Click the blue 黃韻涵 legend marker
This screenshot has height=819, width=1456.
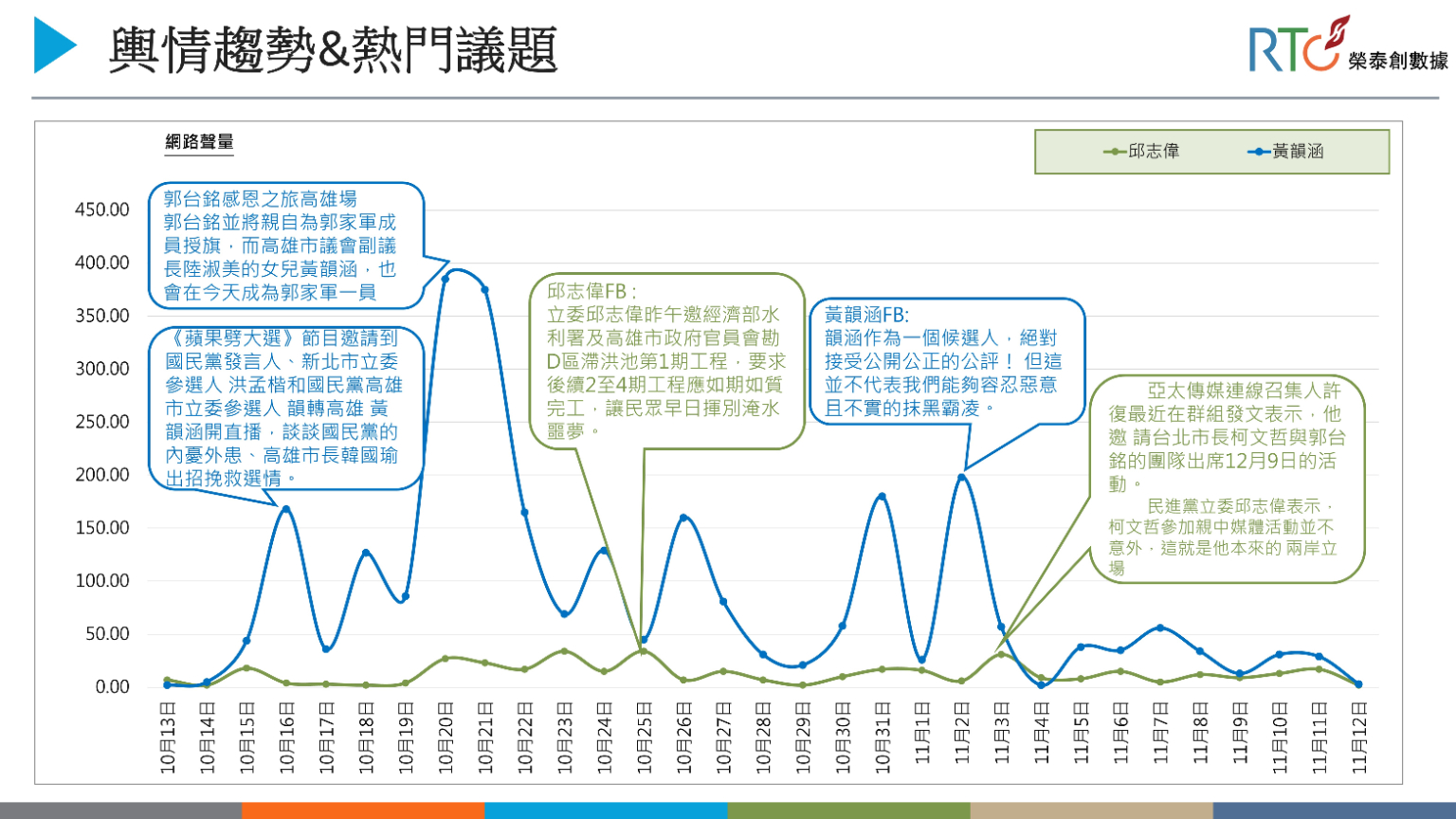tap(1258, 152)
